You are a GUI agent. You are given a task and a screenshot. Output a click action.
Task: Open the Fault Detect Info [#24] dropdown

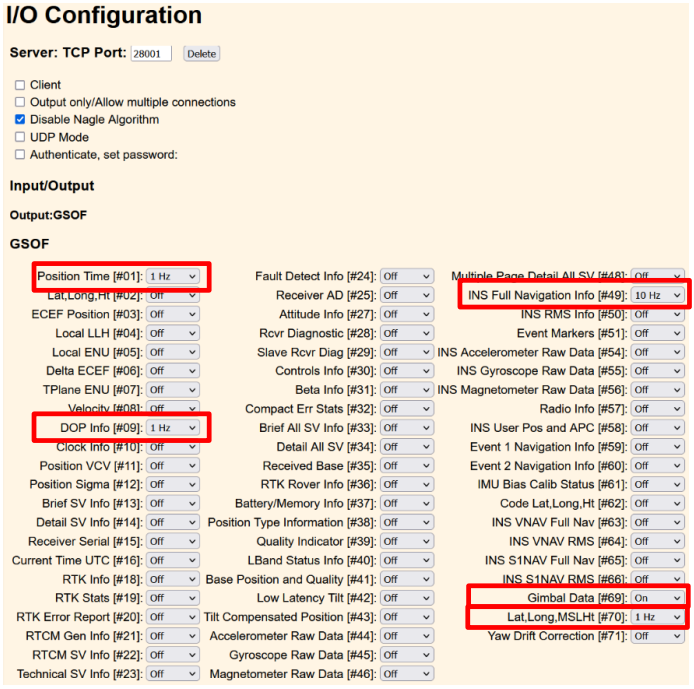coord(407,276)
